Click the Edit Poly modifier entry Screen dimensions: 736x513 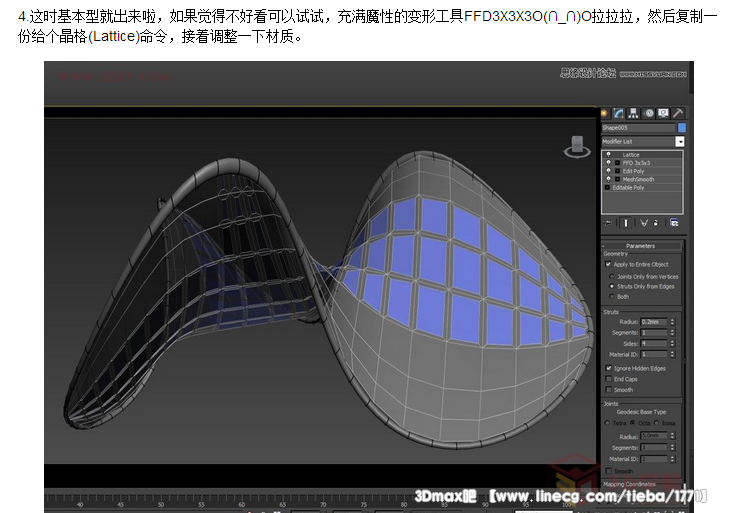635,171
